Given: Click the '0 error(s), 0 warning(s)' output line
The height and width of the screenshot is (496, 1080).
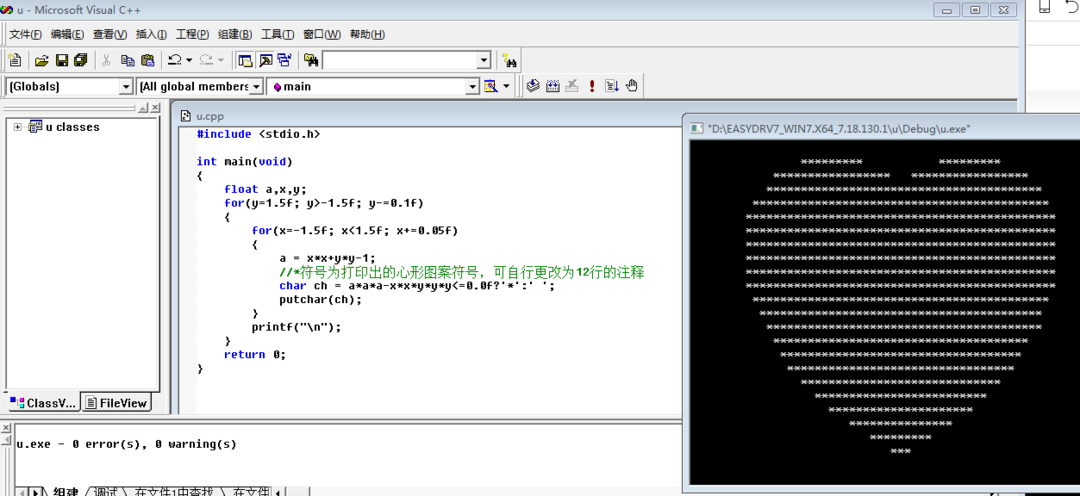Looking at the screenshot, I should tap(126, 444).
